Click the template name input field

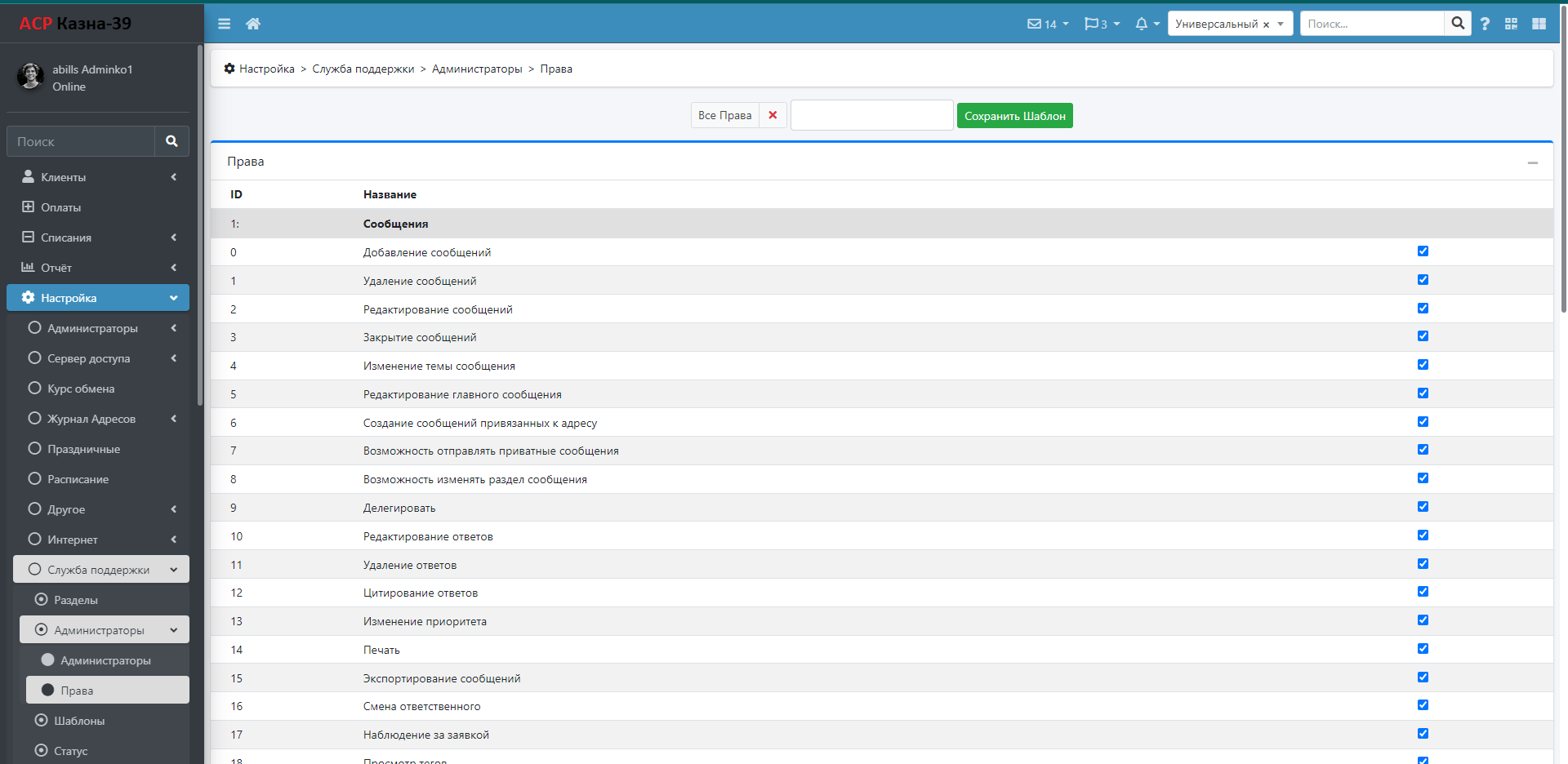click(871, 115)
